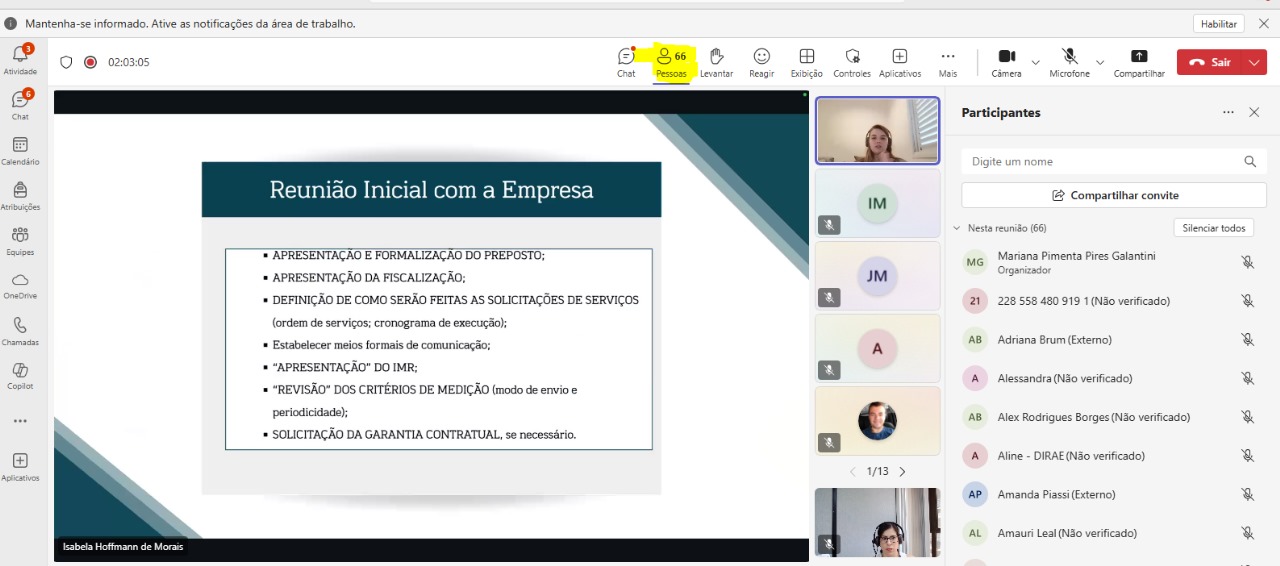Open the Chamadas sidebar icon
Image resolution: width=1280 pixels, height=566 pixels.
tap(20, 331)
